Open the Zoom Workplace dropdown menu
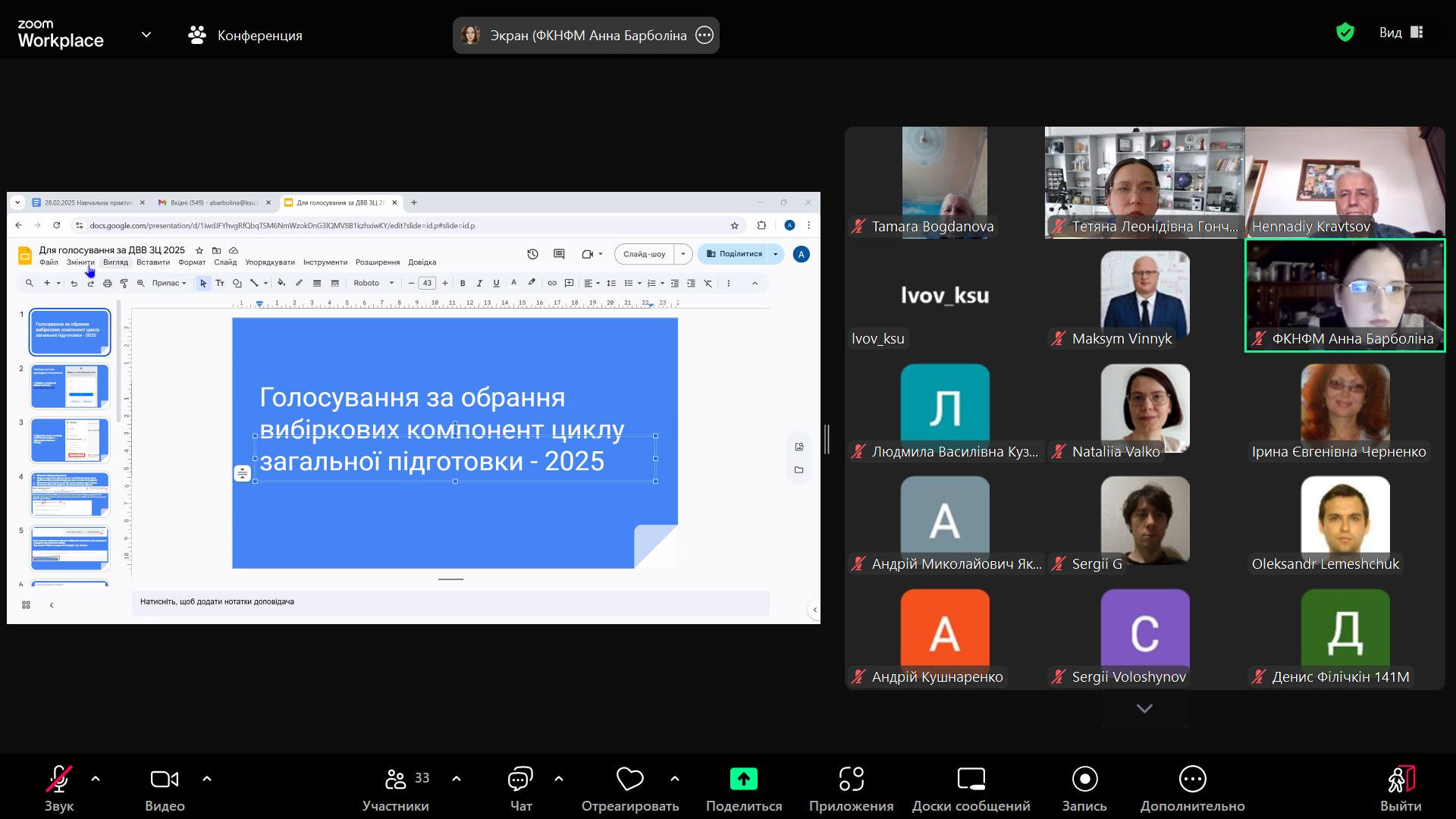Image resolution: width=1456 pixels, height=819 pixels. 146,34
